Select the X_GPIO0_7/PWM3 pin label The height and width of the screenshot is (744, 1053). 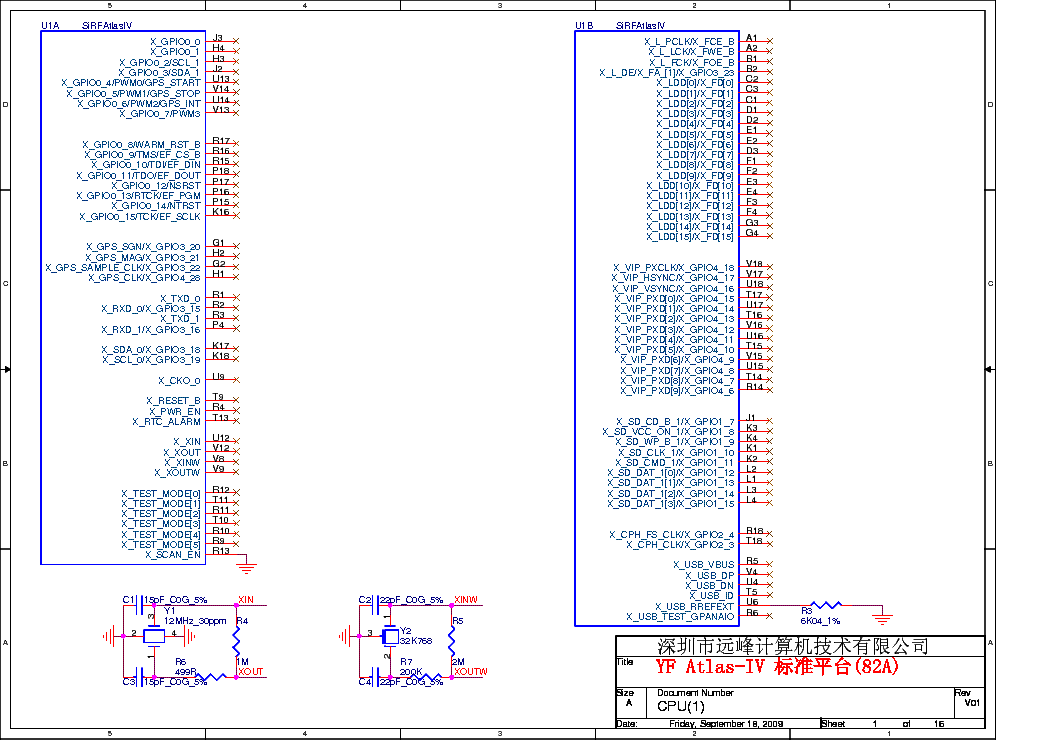(x=160, y=113)
